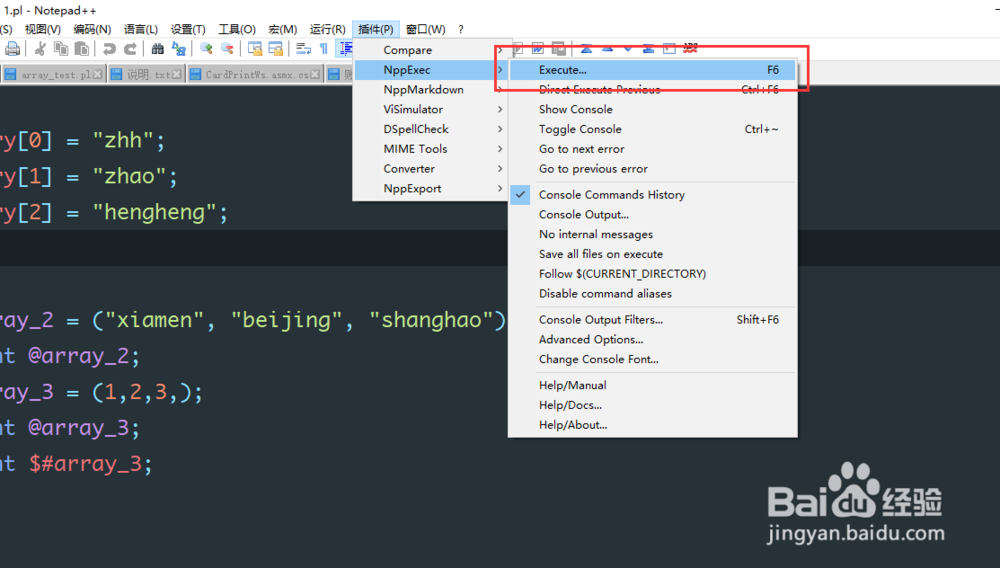This screenshot has height=568, width=1000.
Task: Open the 视图(V) menu
Action: [43, 29]
